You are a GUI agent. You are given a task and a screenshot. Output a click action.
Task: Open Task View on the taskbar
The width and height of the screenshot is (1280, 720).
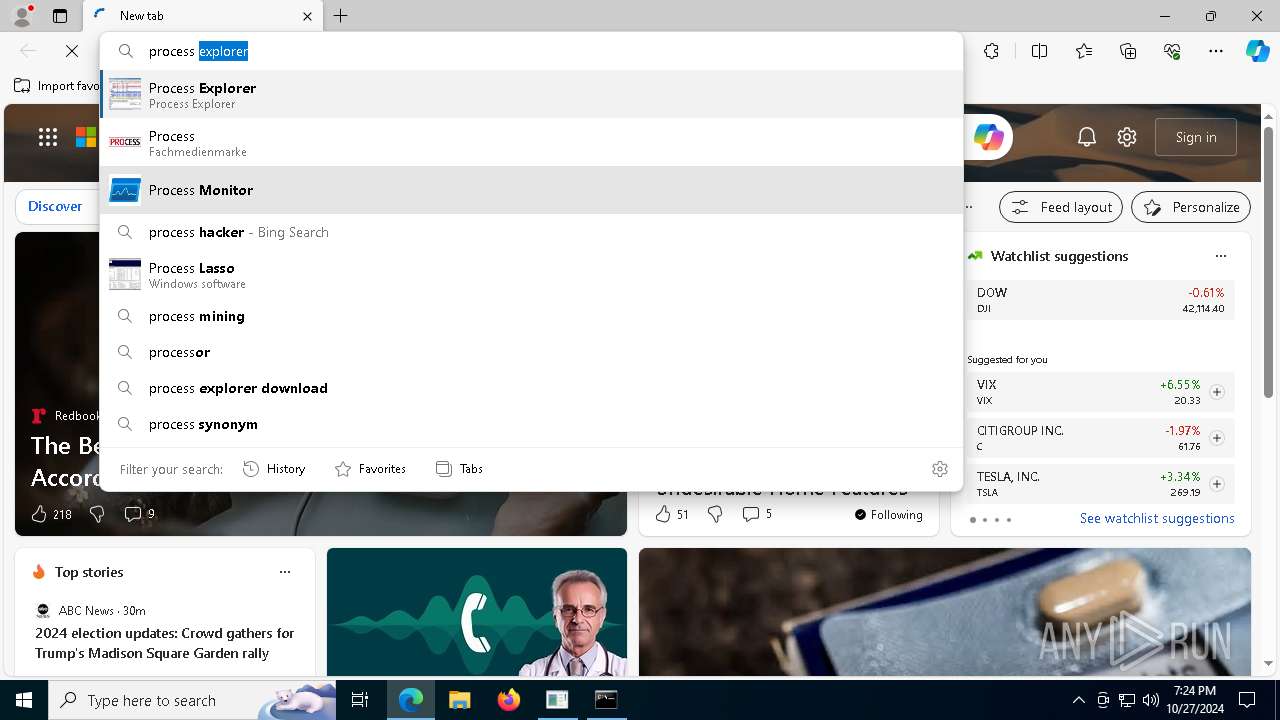[360, 700]
